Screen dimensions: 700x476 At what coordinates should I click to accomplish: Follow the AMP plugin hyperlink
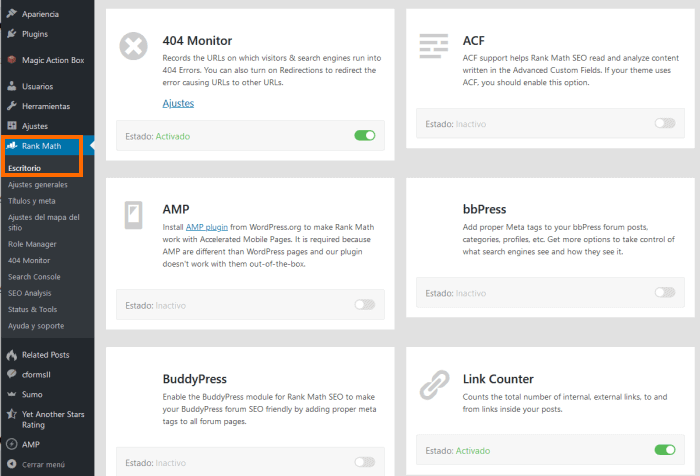click(x=207, y=227)
